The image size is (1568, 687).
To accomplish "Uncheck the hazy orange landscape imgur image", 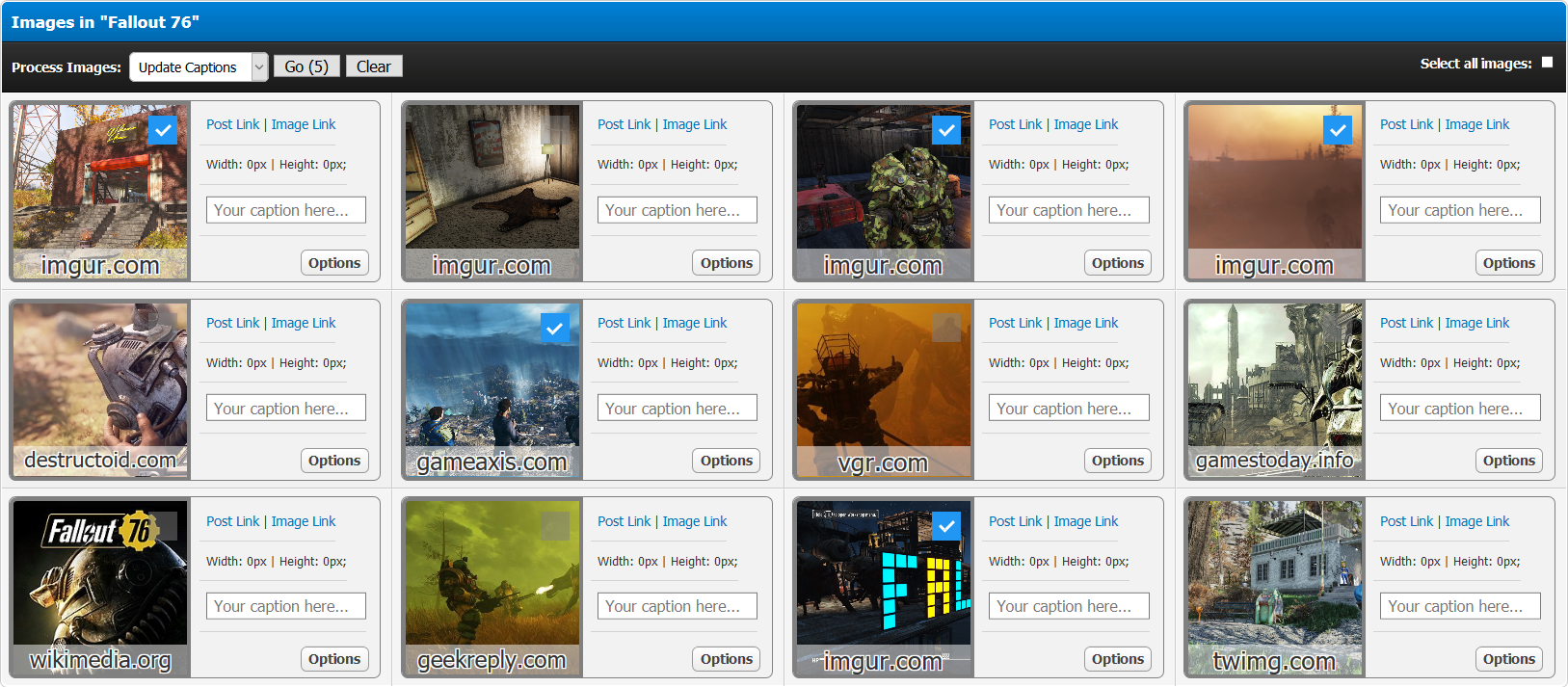I will click(x=1338, y=130).
